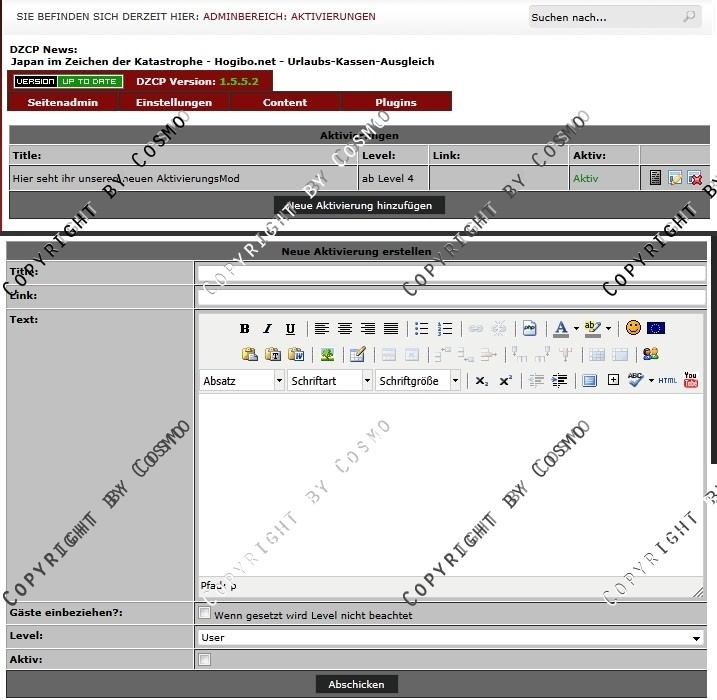Open the Schriftgröße font size dropdown
Image resolution: width=717 pixels, height=700 pixels.
(418, 381)
